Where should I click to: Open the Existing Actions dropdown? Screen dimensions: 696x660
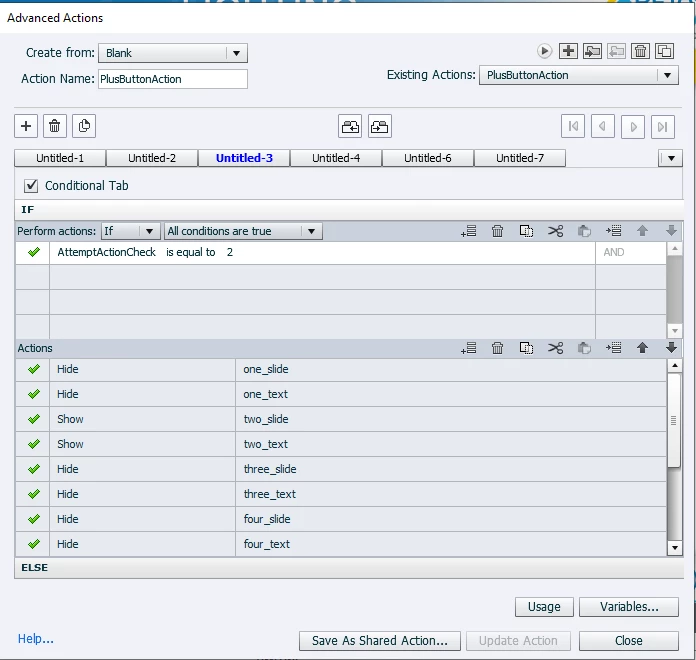point(578,75)
